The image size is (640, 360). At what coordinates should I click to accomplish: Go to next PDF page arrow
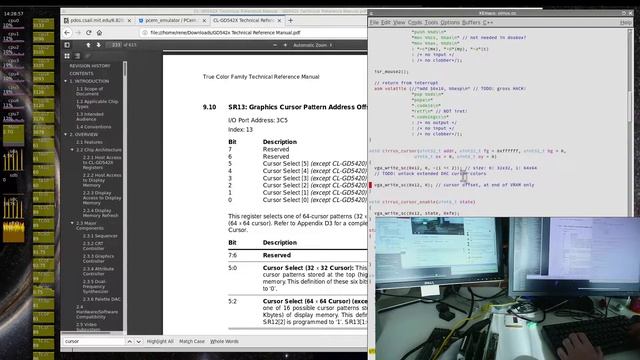pos(98,45)
